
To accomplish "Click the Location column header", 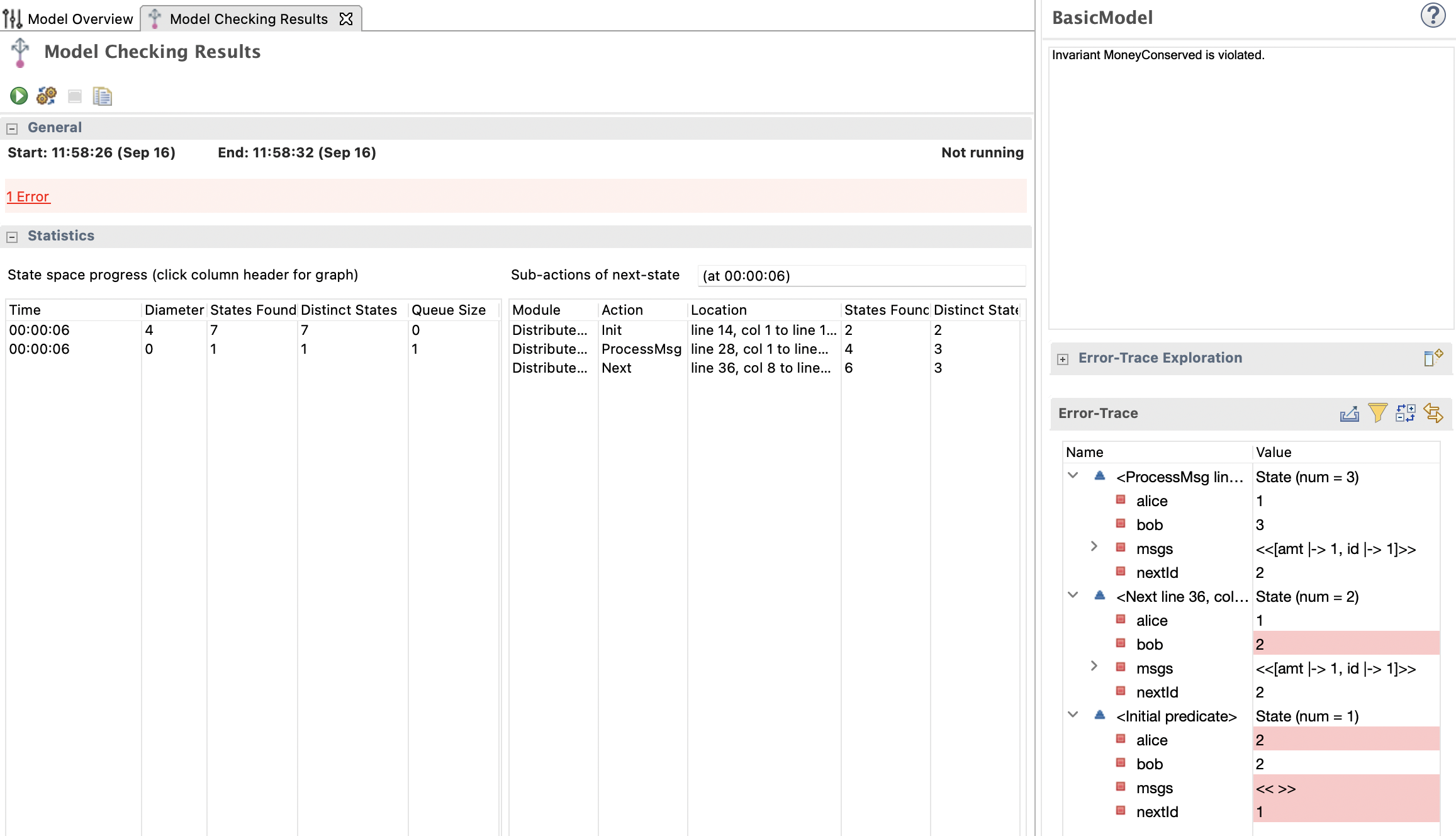I will pos(764,310).
